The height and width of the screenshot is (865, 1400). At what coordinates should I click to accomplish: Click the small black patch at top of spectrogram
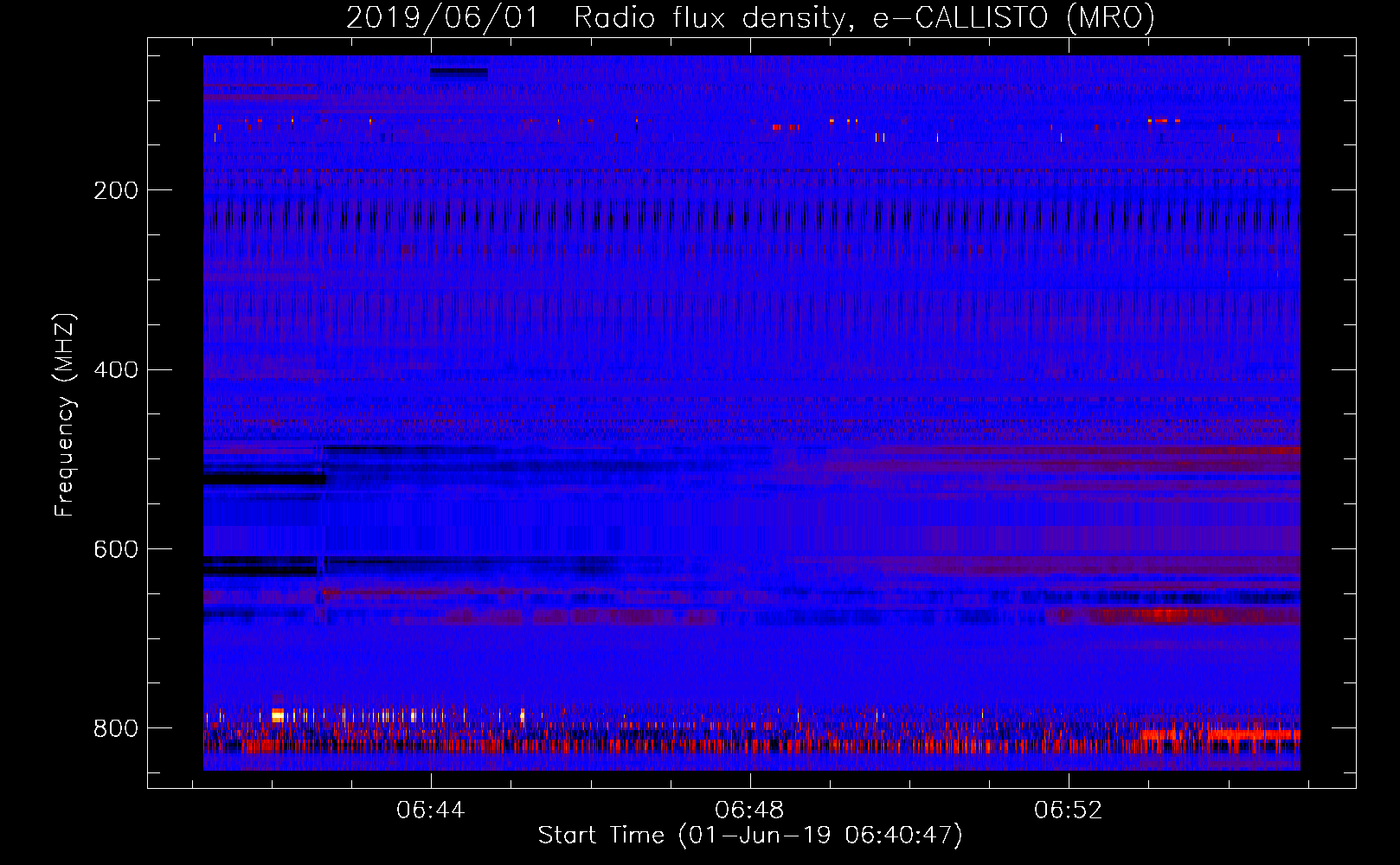tap(459, 74)
